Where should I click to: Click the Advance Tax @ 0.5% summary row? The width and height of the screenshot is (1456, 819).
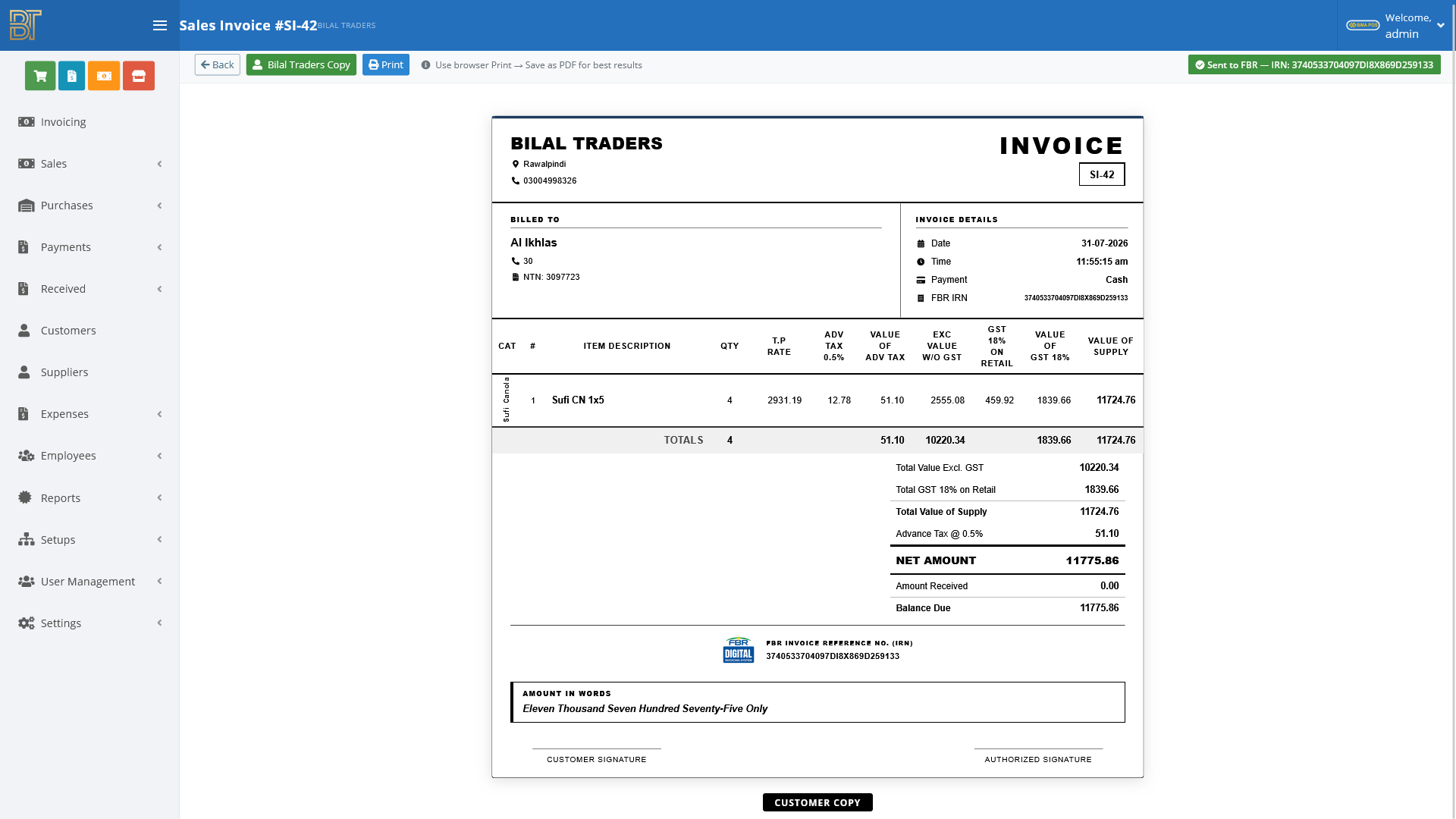point(1007,534)
